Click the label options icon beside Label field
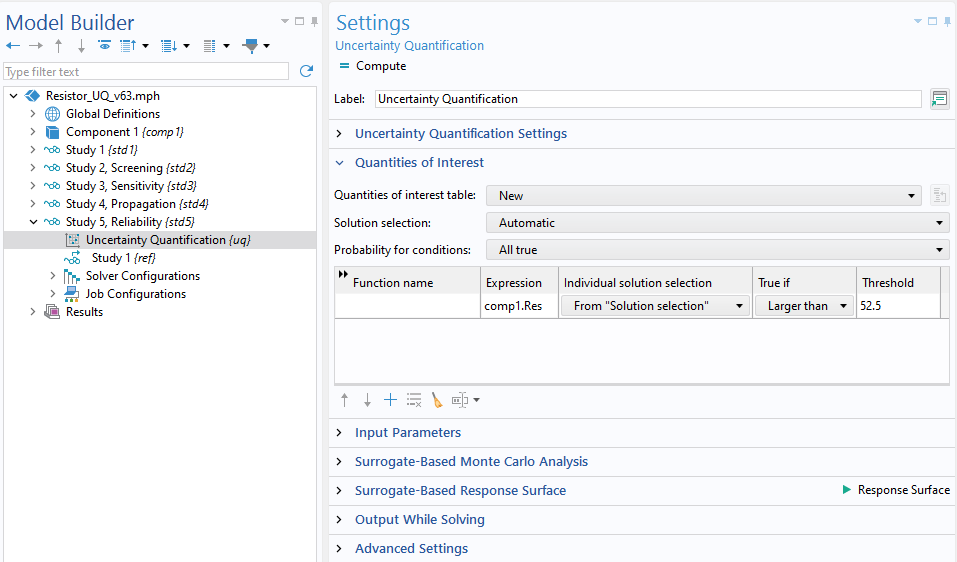Viewport: 957px width, 562px height. point(939,99)
